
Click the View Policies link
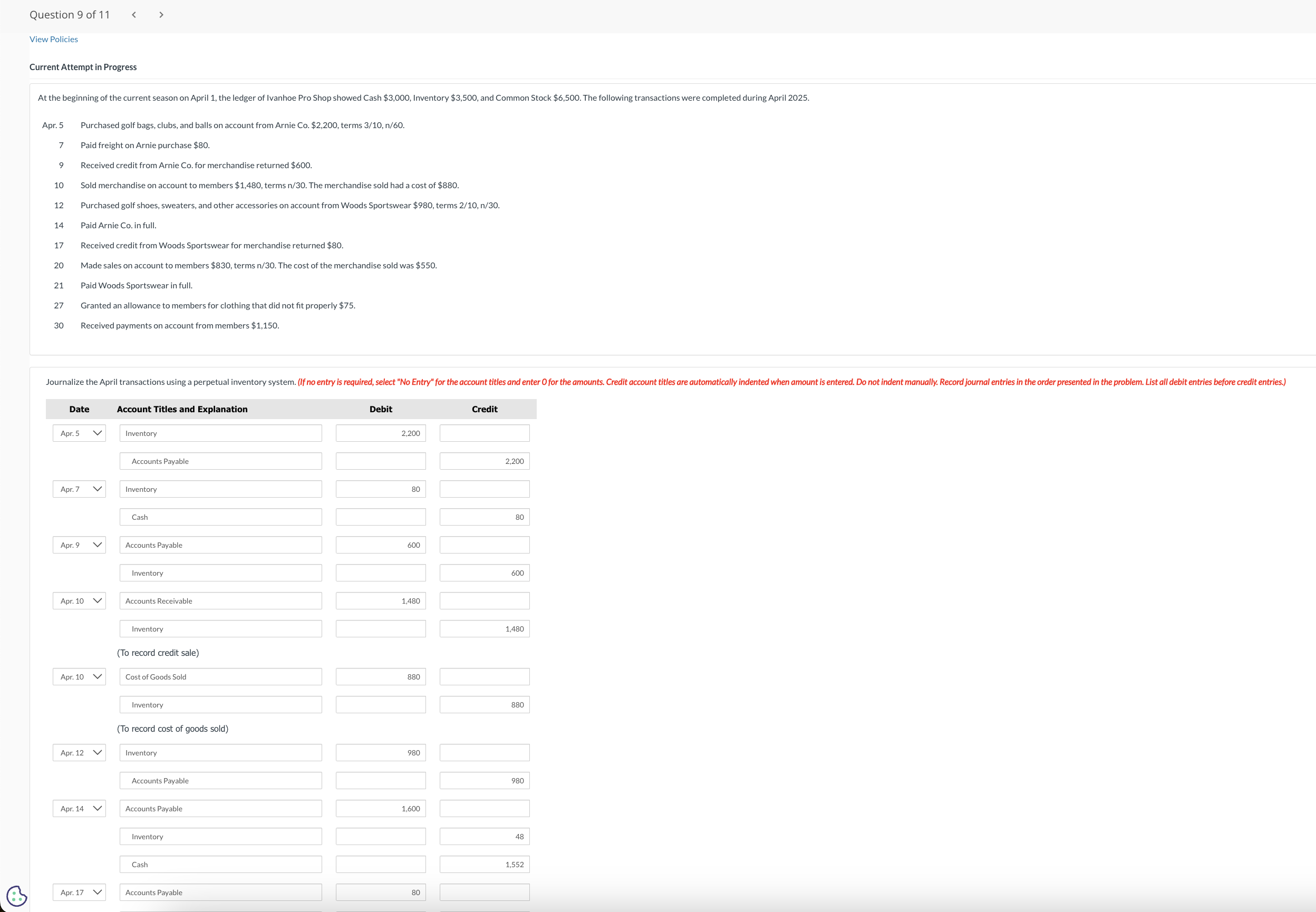(x=53, y=39)
